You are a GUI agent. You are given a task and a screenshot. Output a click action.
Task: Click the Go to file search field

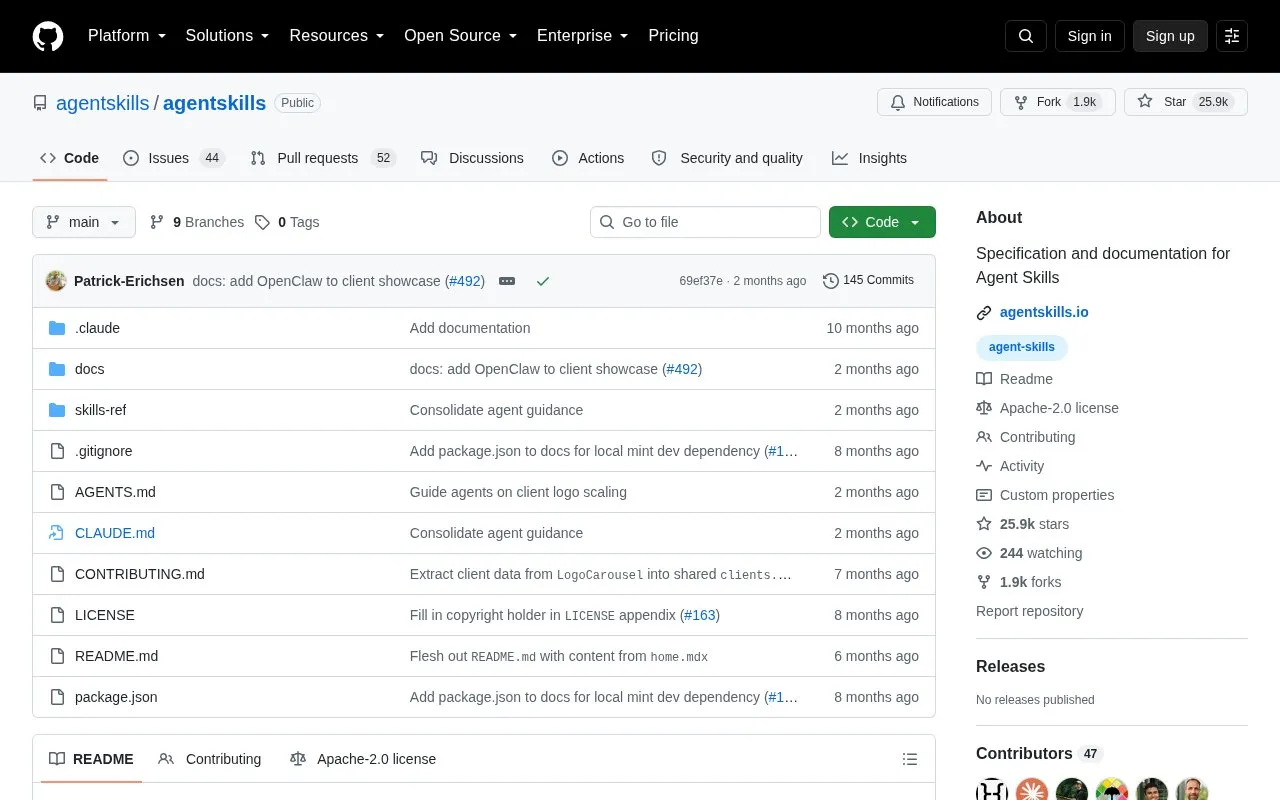[705, 222]
